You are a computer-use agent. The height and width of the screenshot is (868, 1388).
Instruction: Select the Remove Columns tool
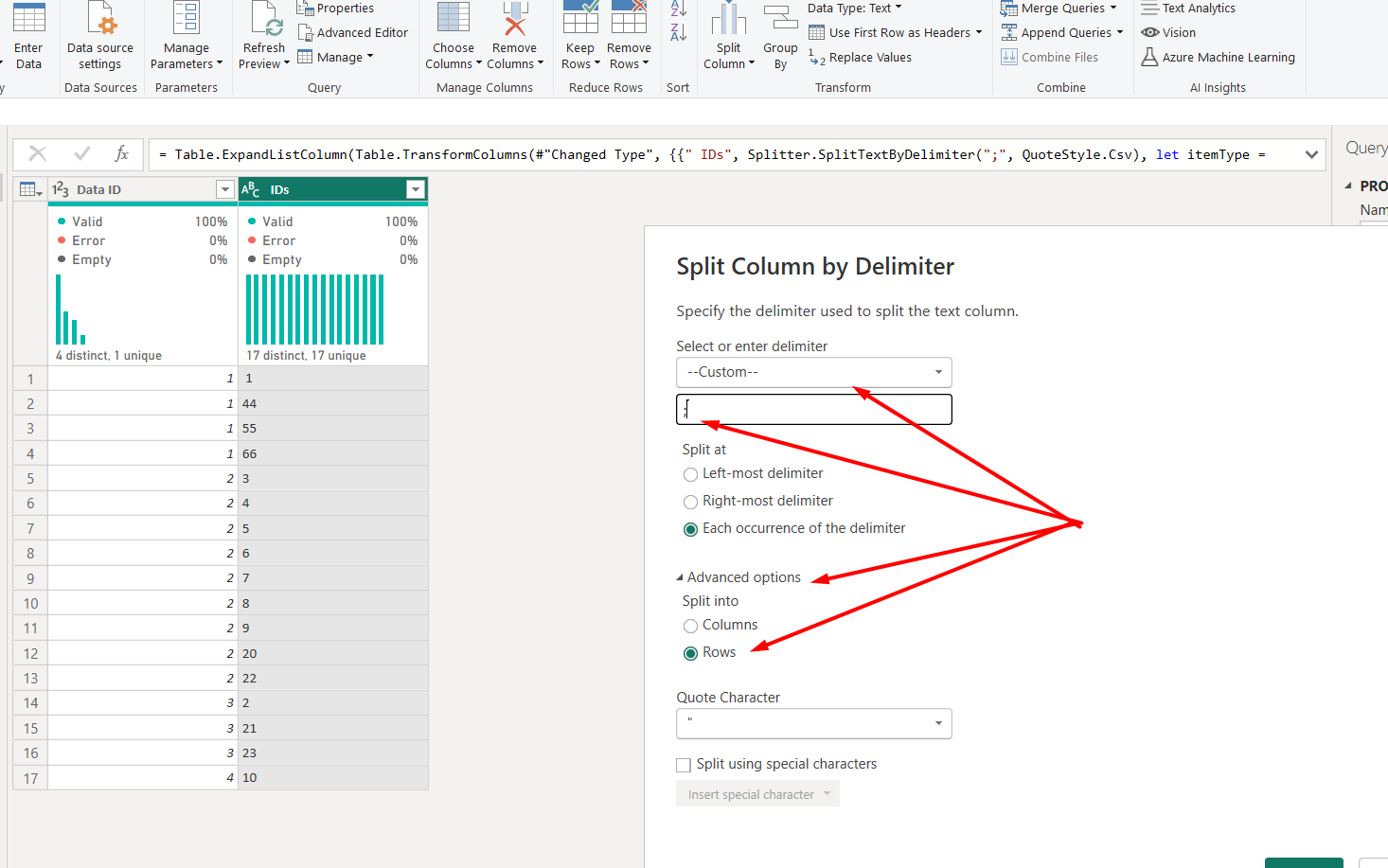click(515, 36)
